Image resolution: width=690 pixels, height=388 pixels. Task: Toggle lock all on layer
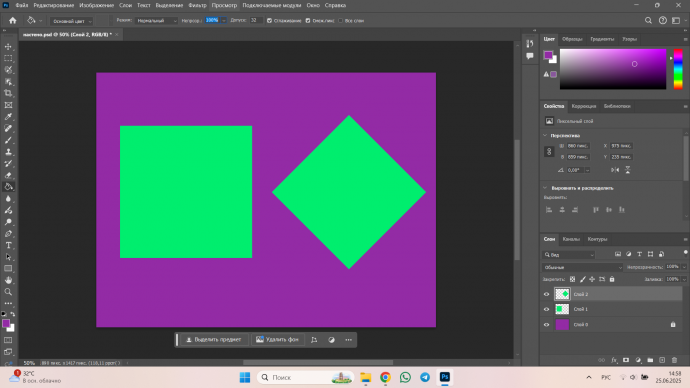(x=612, y=279)
